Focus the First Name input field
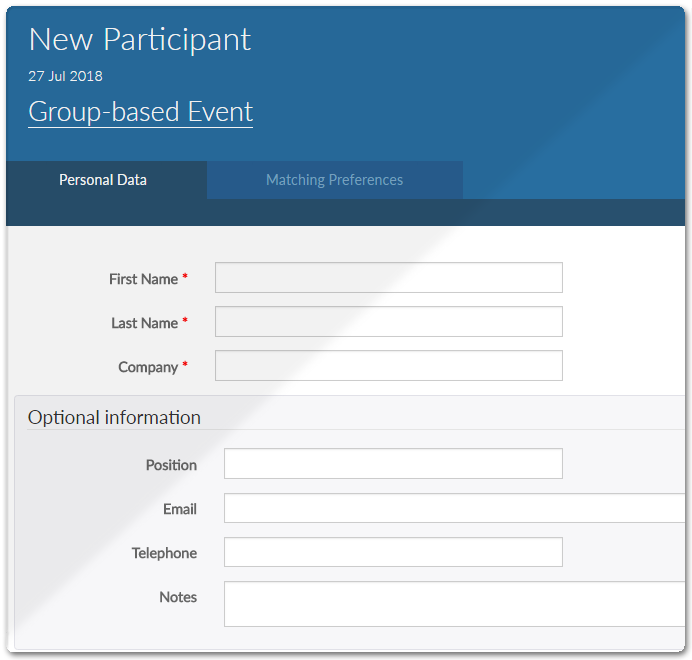 pos(389,278)
